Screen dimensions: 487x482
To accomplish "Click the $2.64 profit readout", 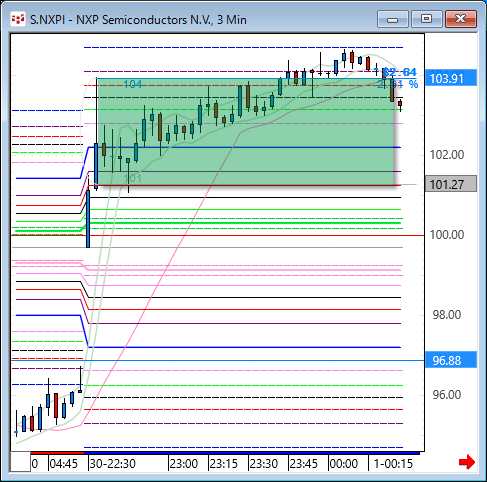I will coord(400,72).
